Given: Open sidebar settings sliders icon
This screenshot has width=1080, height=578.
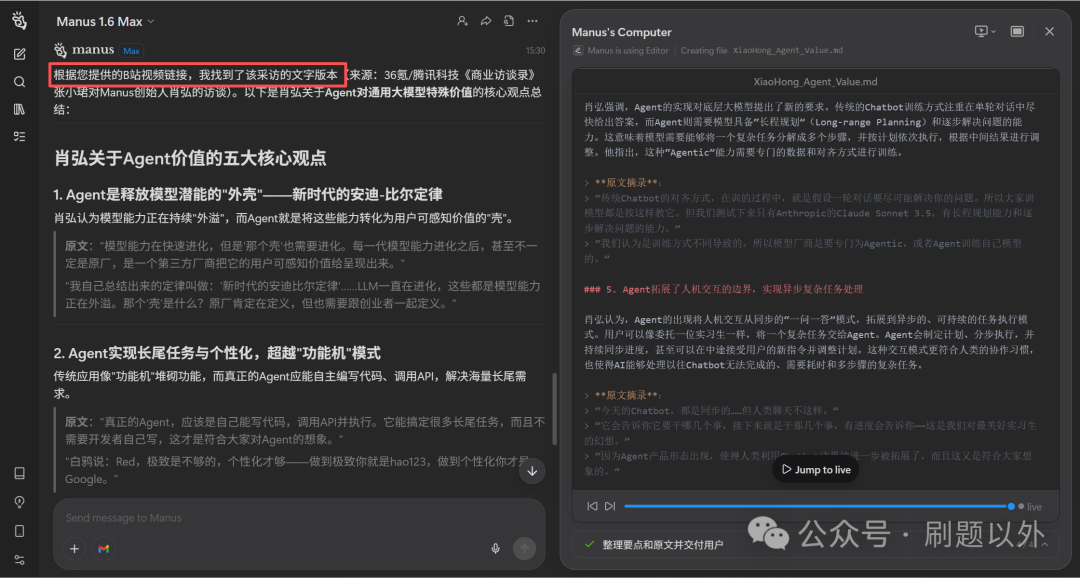Looking at the screenshot, I should pyautogui.click(x=19, y=559).
